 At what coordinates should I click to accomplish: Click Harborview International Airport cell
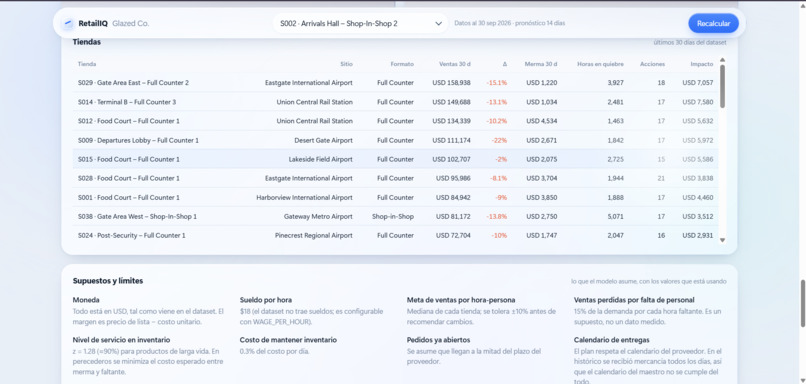[x=304, y=197]
